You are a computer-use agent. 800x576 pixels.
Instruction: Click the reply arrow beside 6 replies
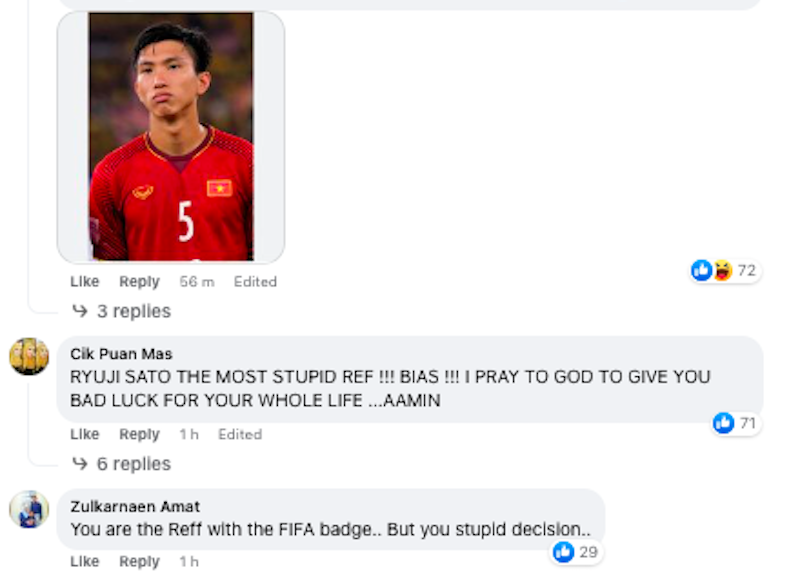pos(80,463)
